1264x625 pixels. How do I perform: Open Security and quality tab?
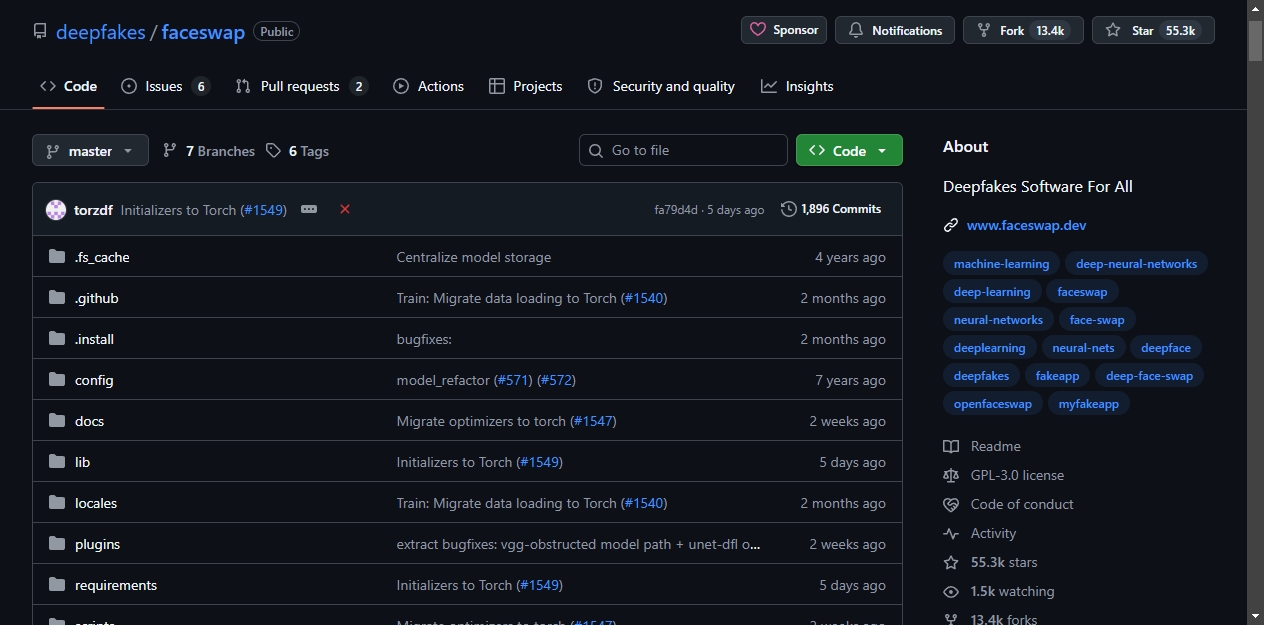tap(661, 86)
